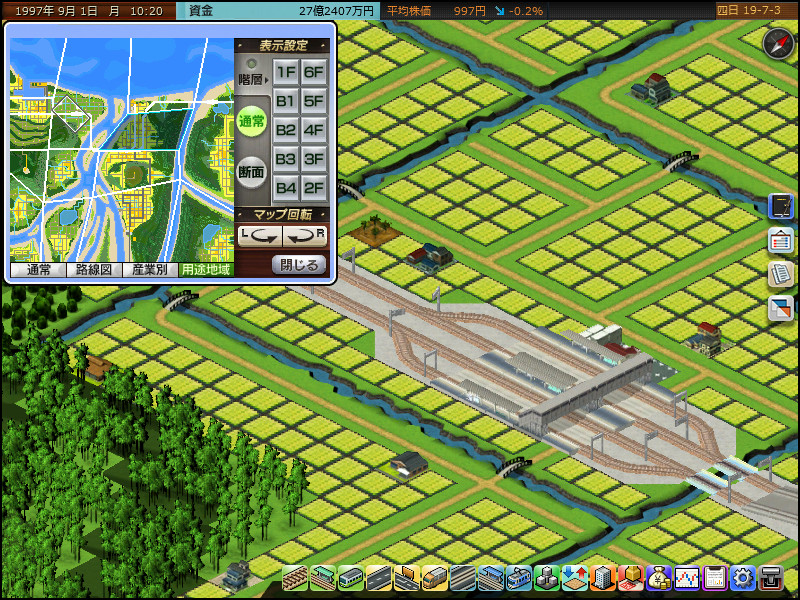Select the railway track laying tool
The height and width of the screenshot is (600, 800).
click(295, 578)
